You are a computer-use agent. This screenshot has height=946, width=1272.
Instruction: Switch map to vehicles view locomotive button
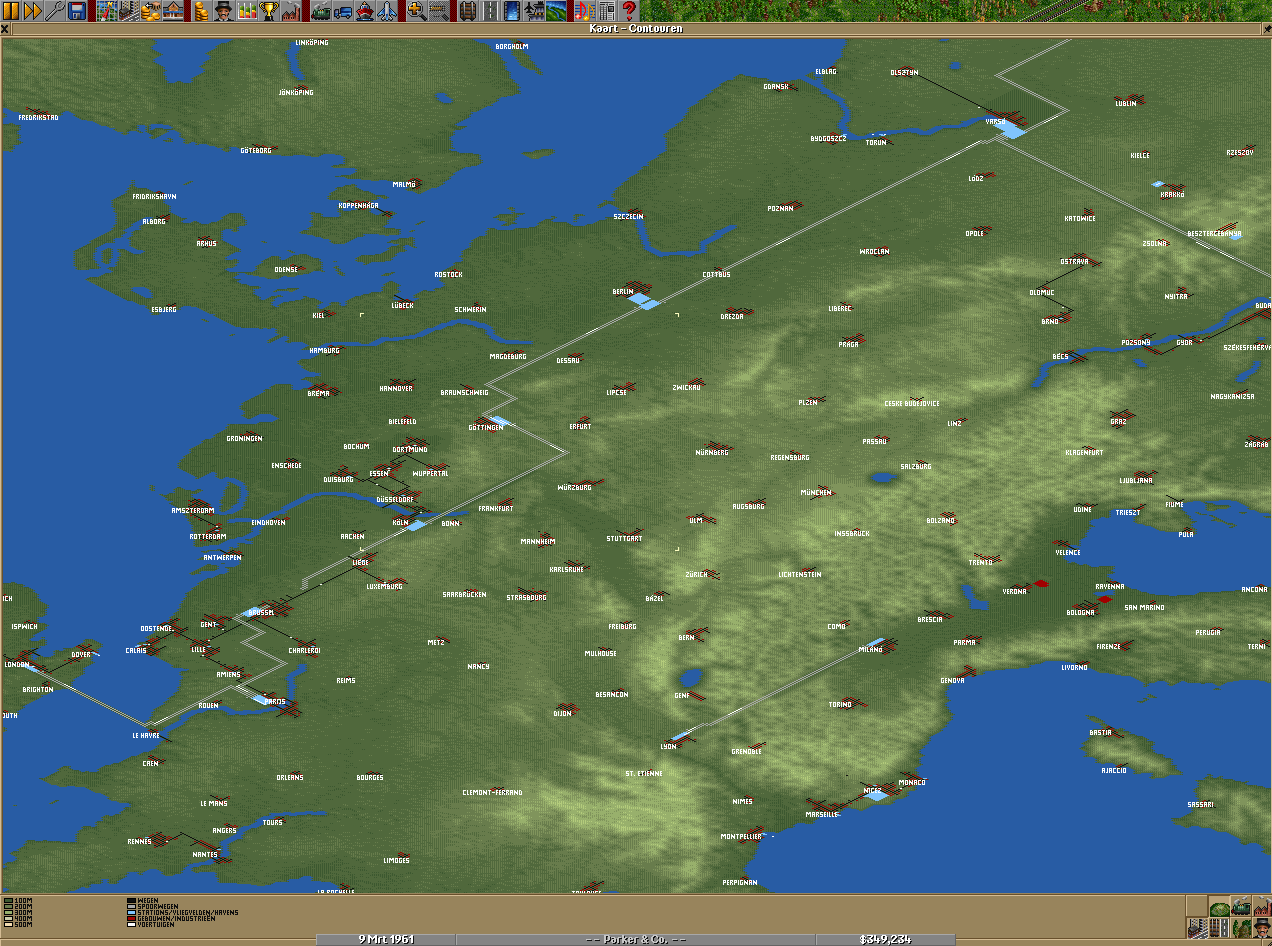tap(1241, 906)
